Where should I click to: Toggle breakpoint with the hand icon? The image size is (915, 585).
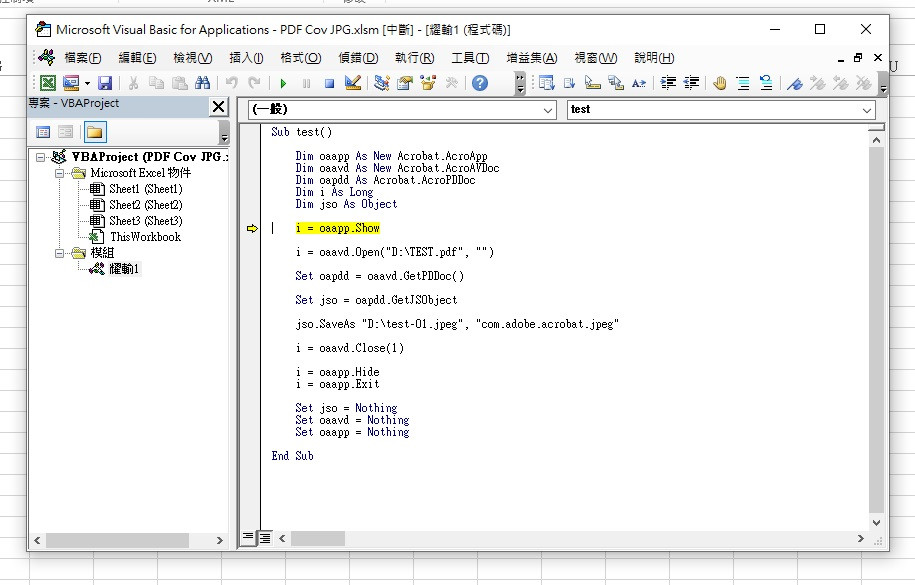[x=720, y=83]
